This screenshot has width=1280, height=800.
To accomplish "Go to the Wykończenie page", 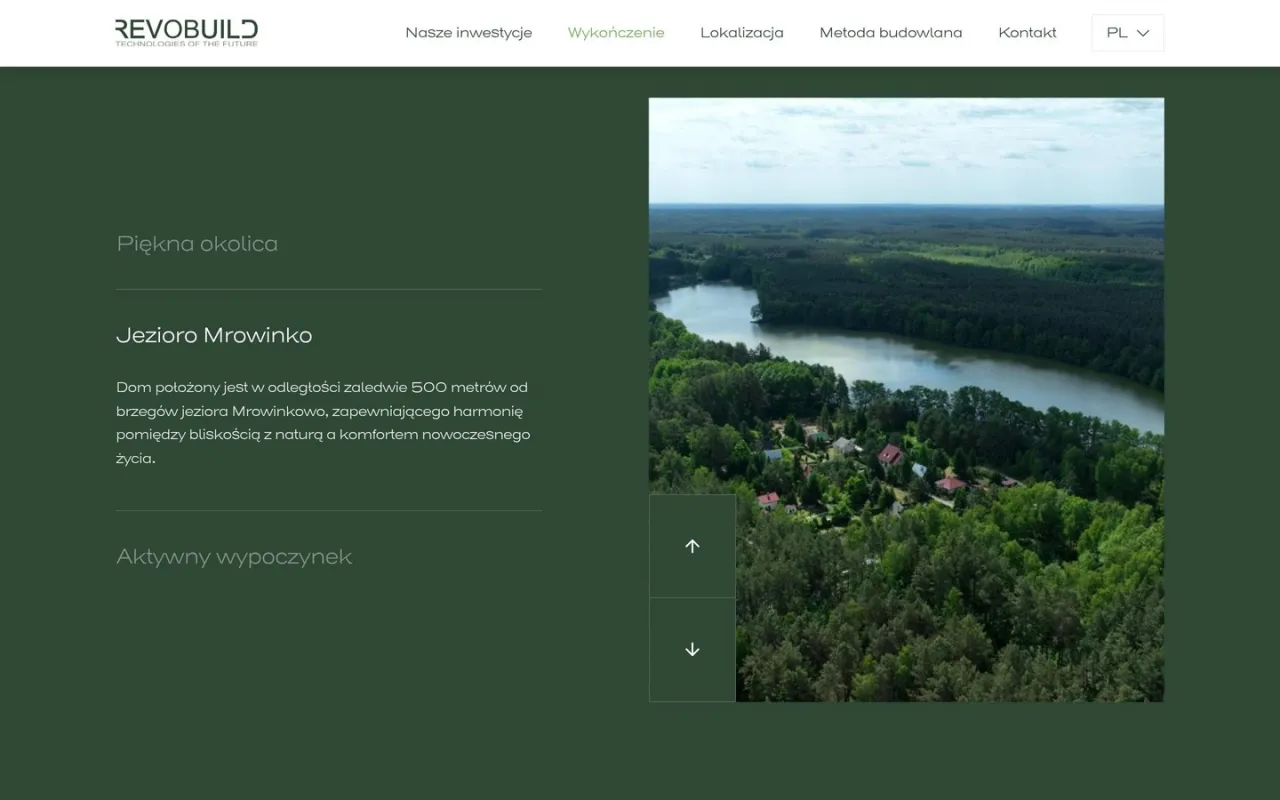I will tap(616, 33).
